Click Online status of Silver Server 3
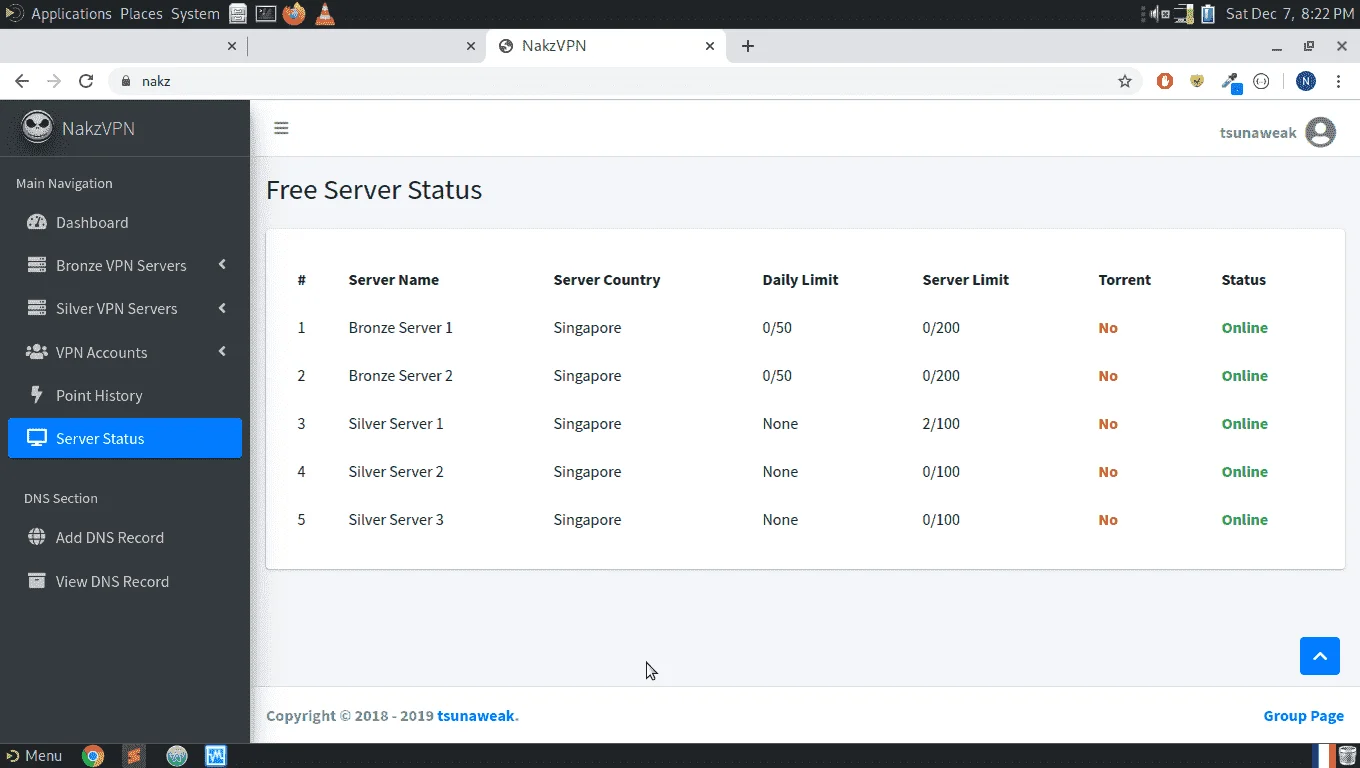Viewport: 1360px width, 768px height. click(1244, 520)
